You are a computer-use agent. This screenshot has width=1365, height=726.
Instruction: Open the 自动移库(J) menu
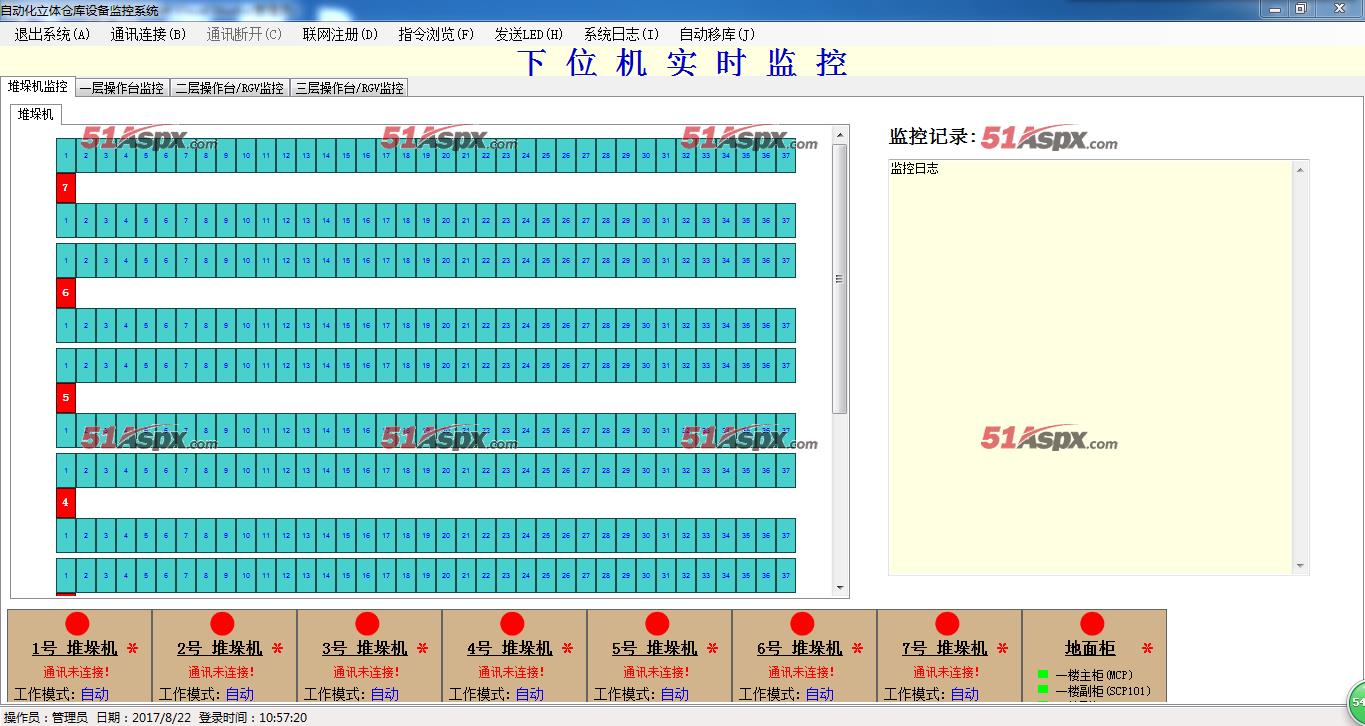coord(717,34)
